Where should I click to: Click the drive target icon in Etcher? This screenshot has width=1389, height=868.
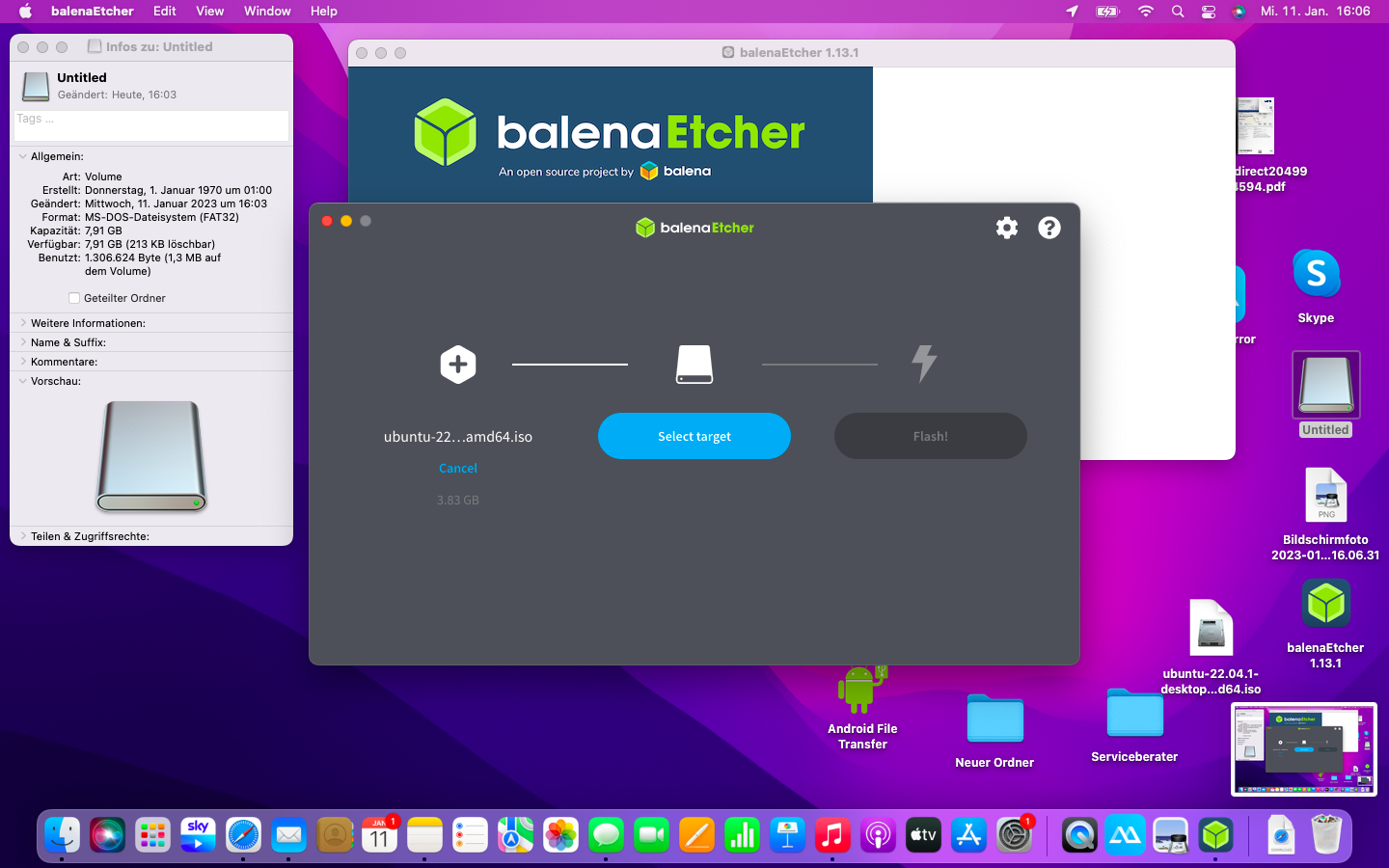694,365
